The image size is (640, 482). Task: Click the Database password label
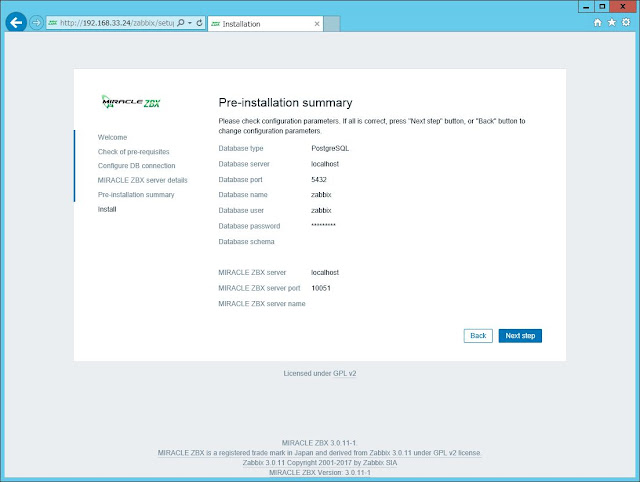pos(249,226)
